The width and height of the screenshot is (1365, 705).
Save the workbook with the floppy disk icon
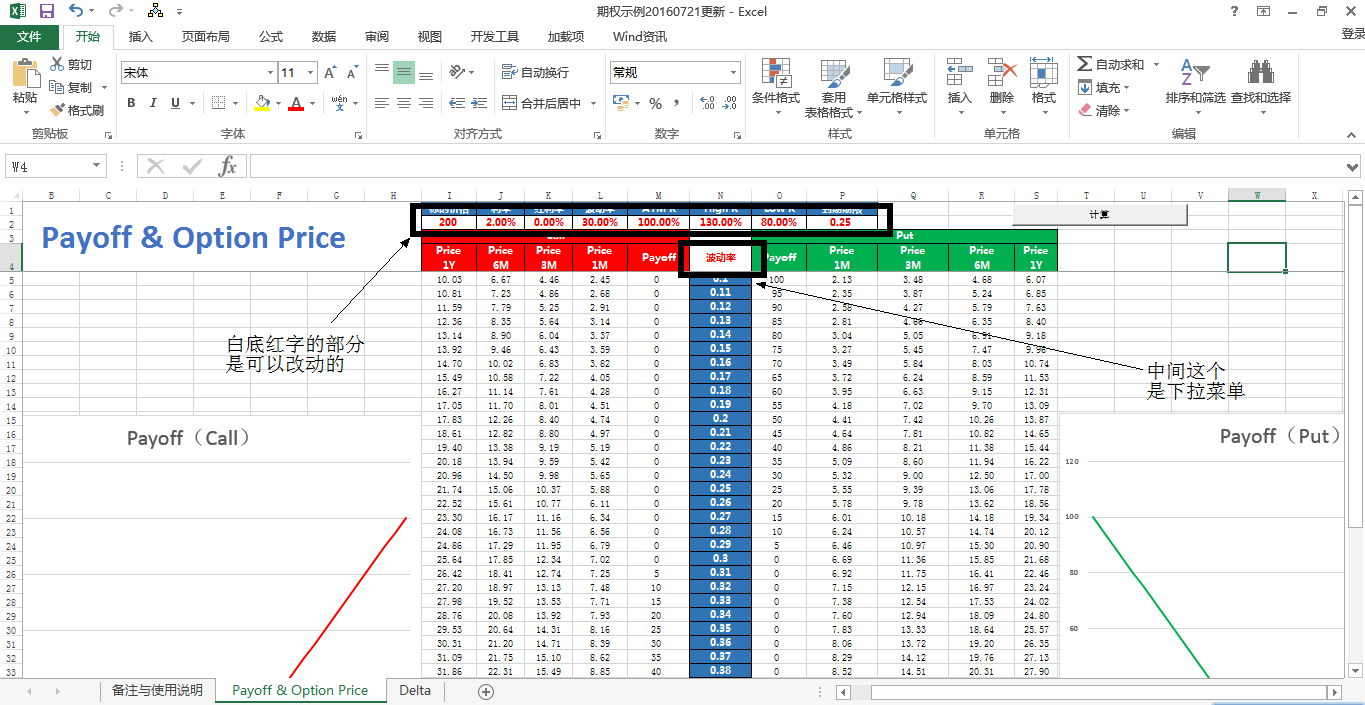(46, 11)
